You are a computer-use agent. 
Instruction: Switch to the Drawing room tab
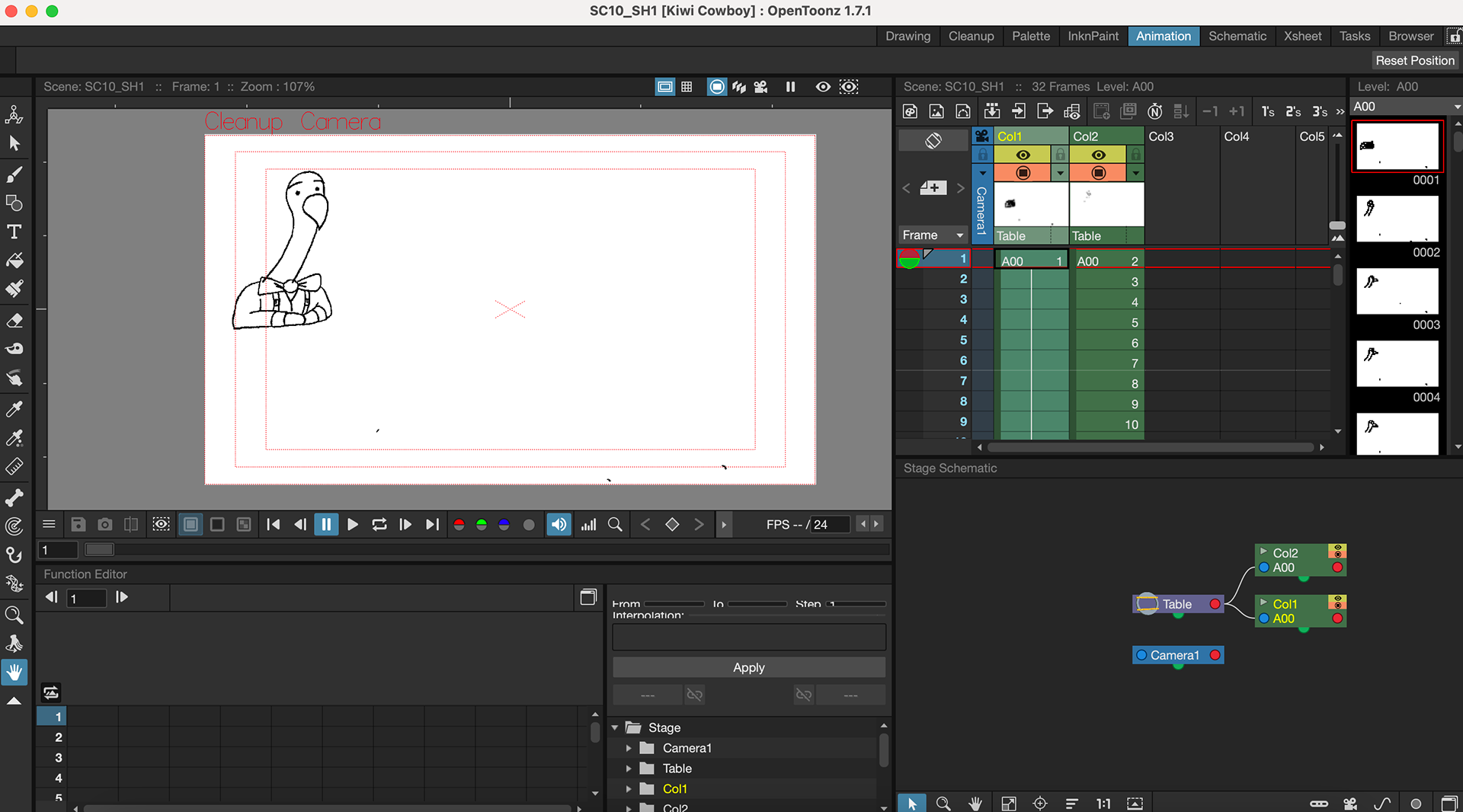pyautogui.click(x=908, y=36)
